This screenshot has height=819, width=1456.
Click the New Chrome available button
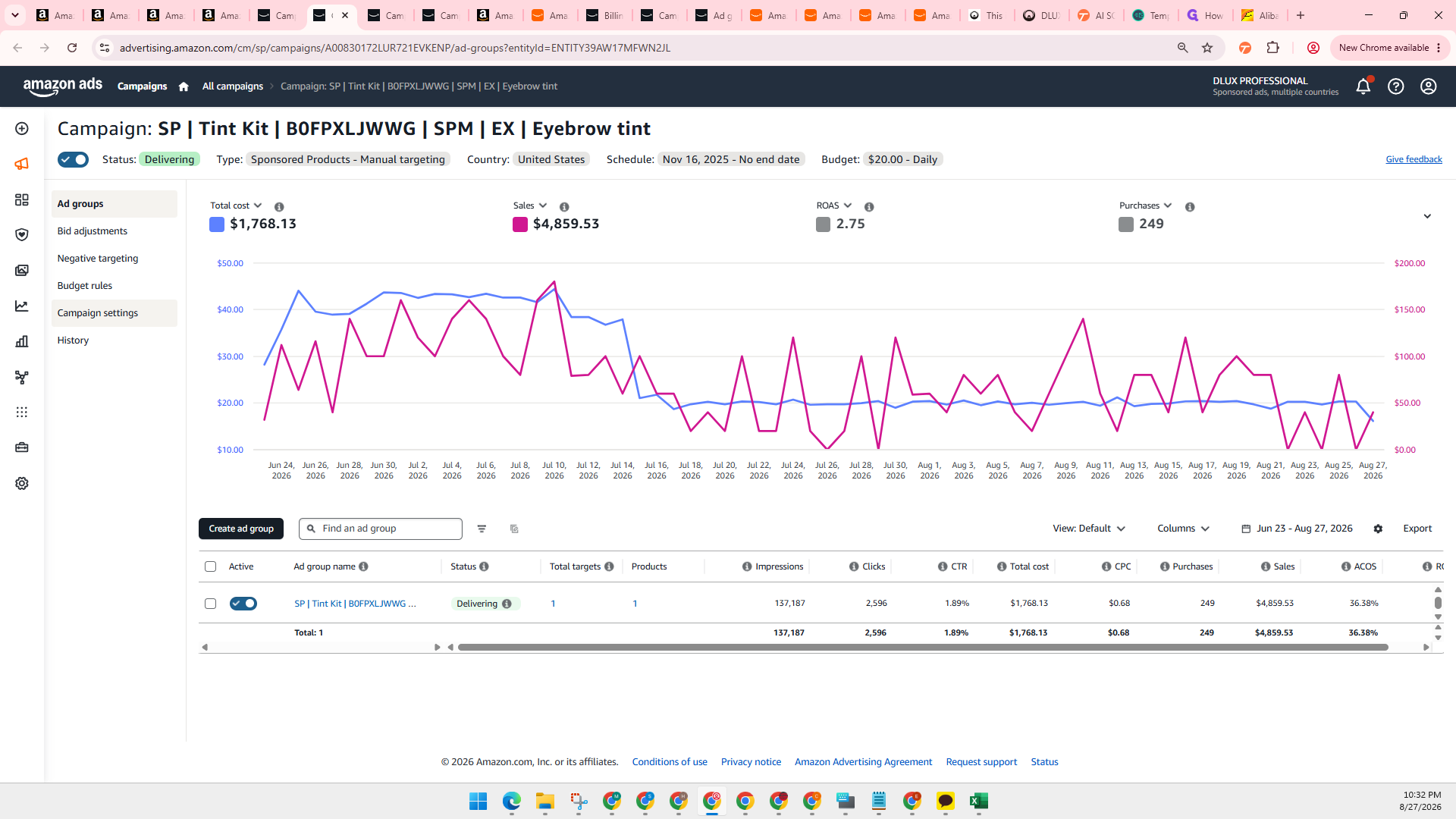[1390, 48]
